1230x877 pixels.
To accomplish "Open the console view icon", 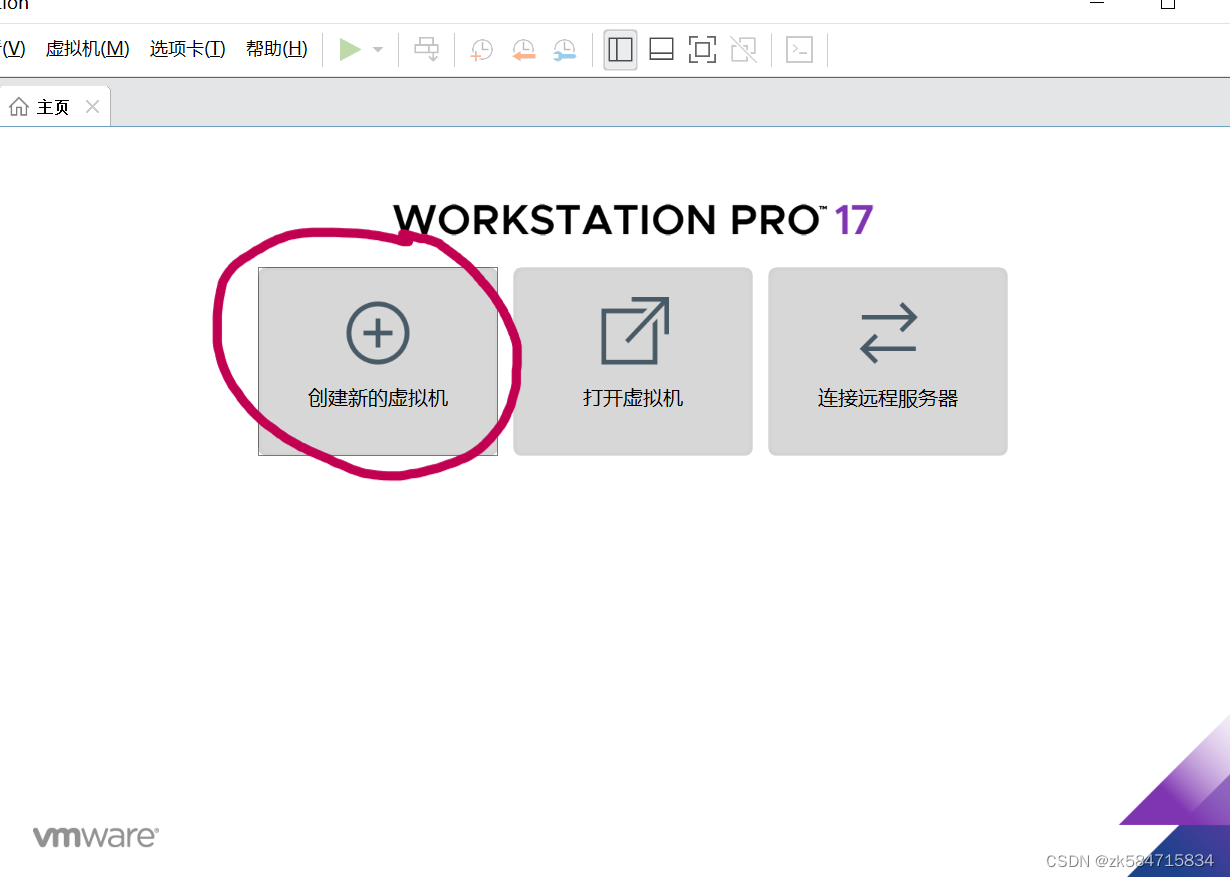I will tap(799, 49).
